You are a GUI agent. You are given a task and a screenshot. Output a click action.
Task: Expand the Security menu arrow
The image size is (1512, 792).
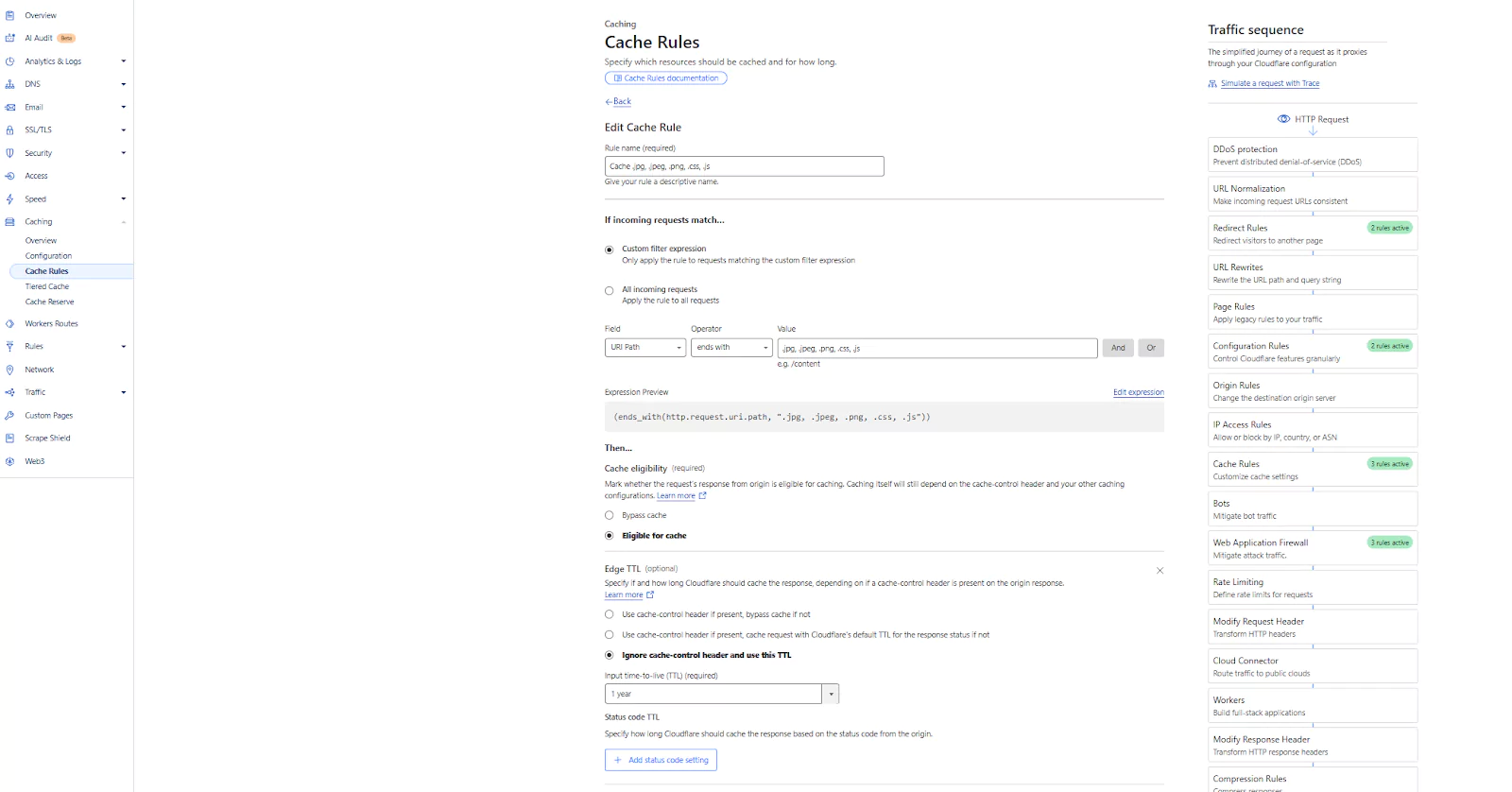coord(123,153)
